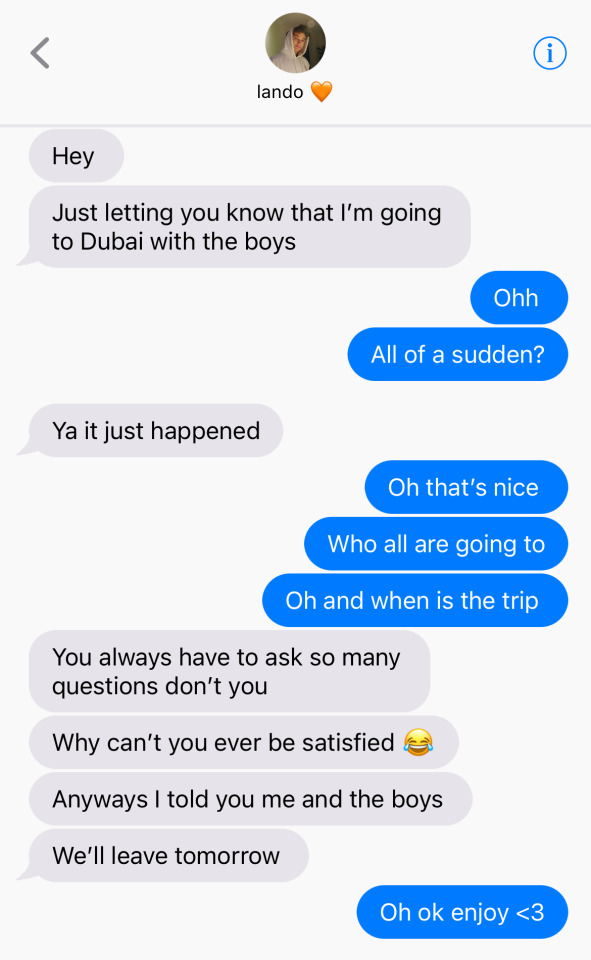Select 'Oh that's nice' message
The image size is (591, 960).
pos(466,487)
